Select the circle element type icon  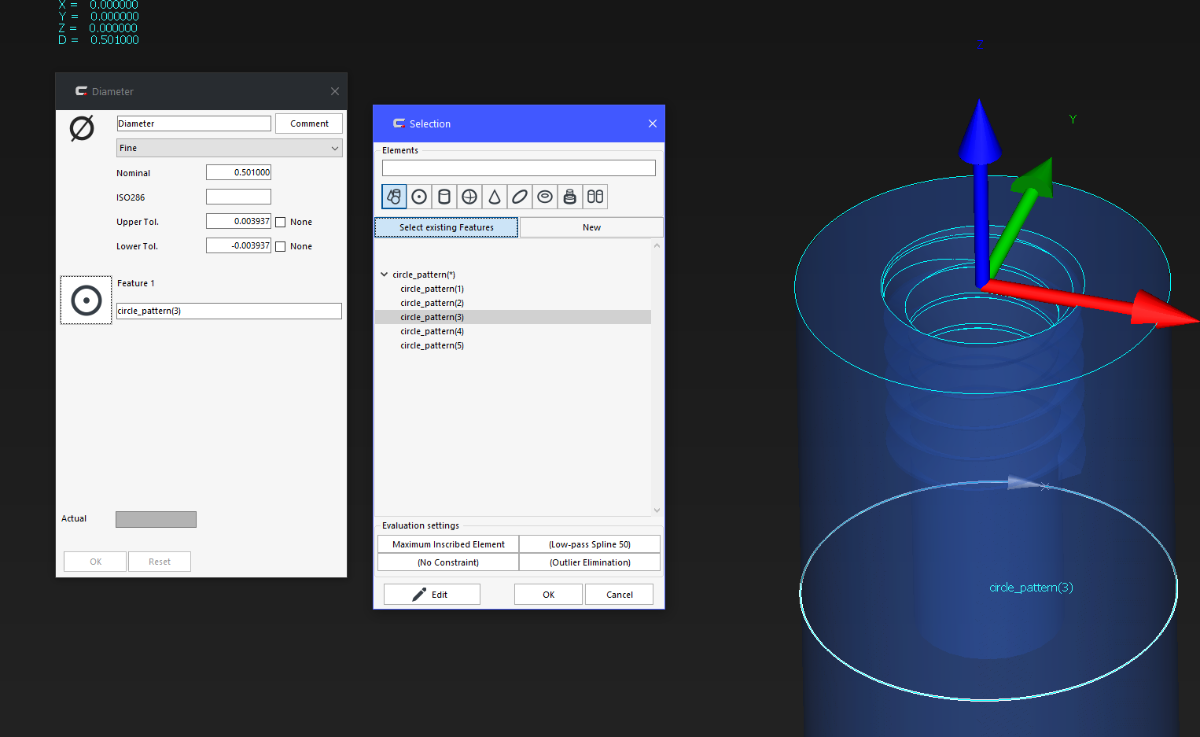tap(419, 197)
